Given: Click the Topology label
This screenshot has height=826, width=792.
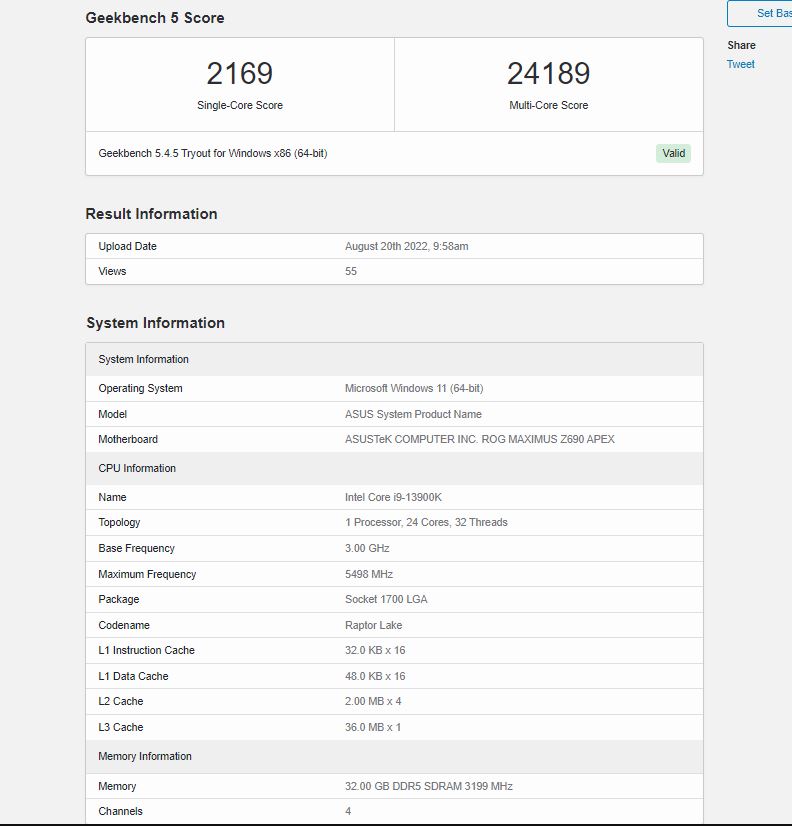Looking at the screenshot, I should 119,523.
